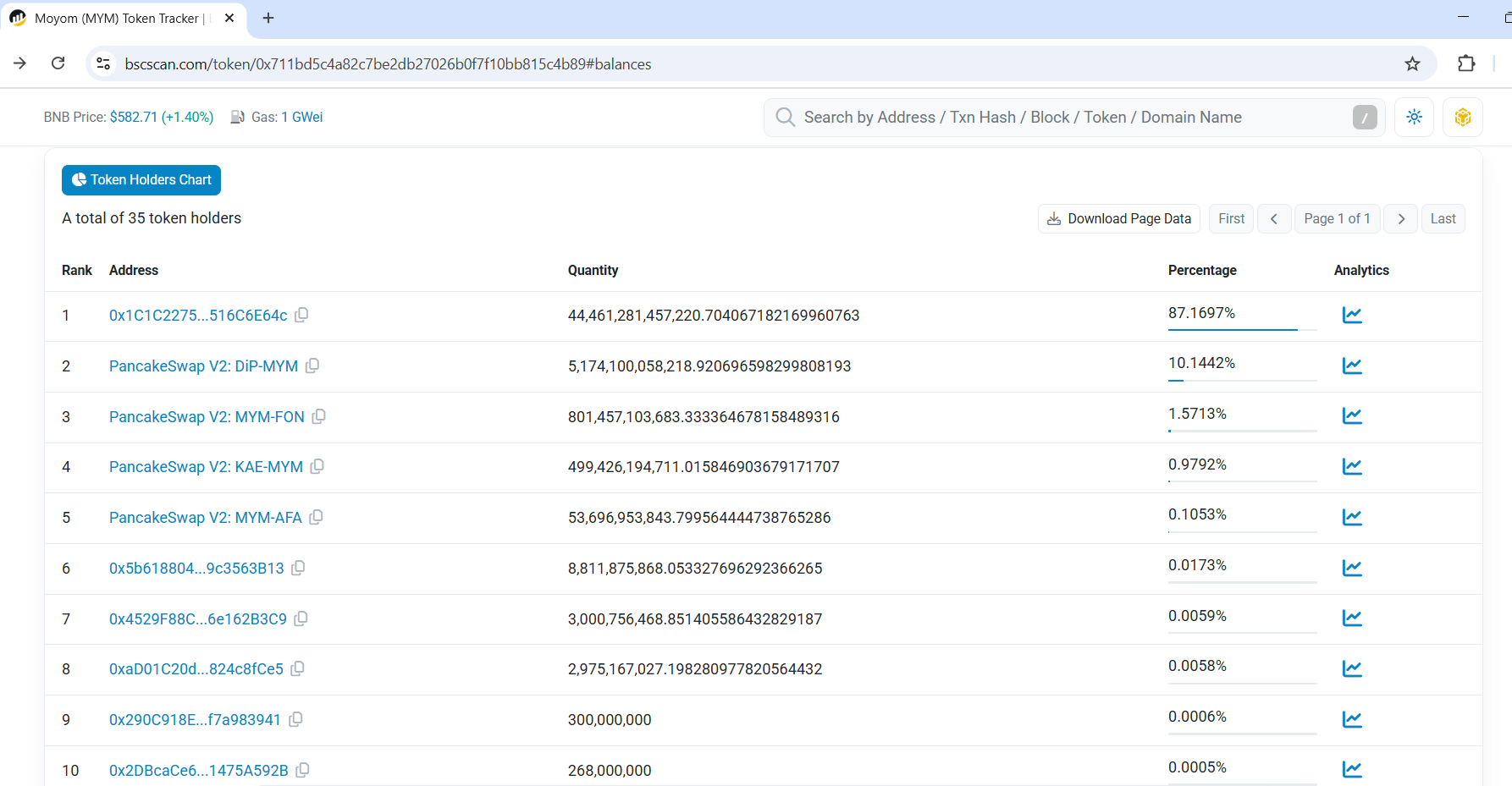Viewport: 1512px width, 786px height.
Task: Open the PancakeSwap V2: MYM-FON holder link
Action: click(207, 417)
